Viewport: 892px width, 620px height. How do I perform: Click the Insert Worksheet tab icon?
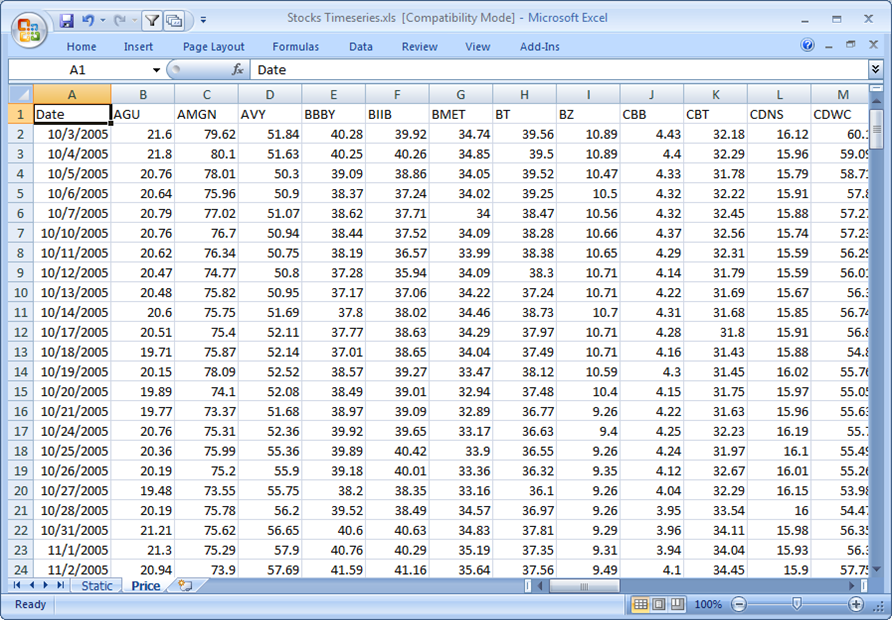click(184, 585)
